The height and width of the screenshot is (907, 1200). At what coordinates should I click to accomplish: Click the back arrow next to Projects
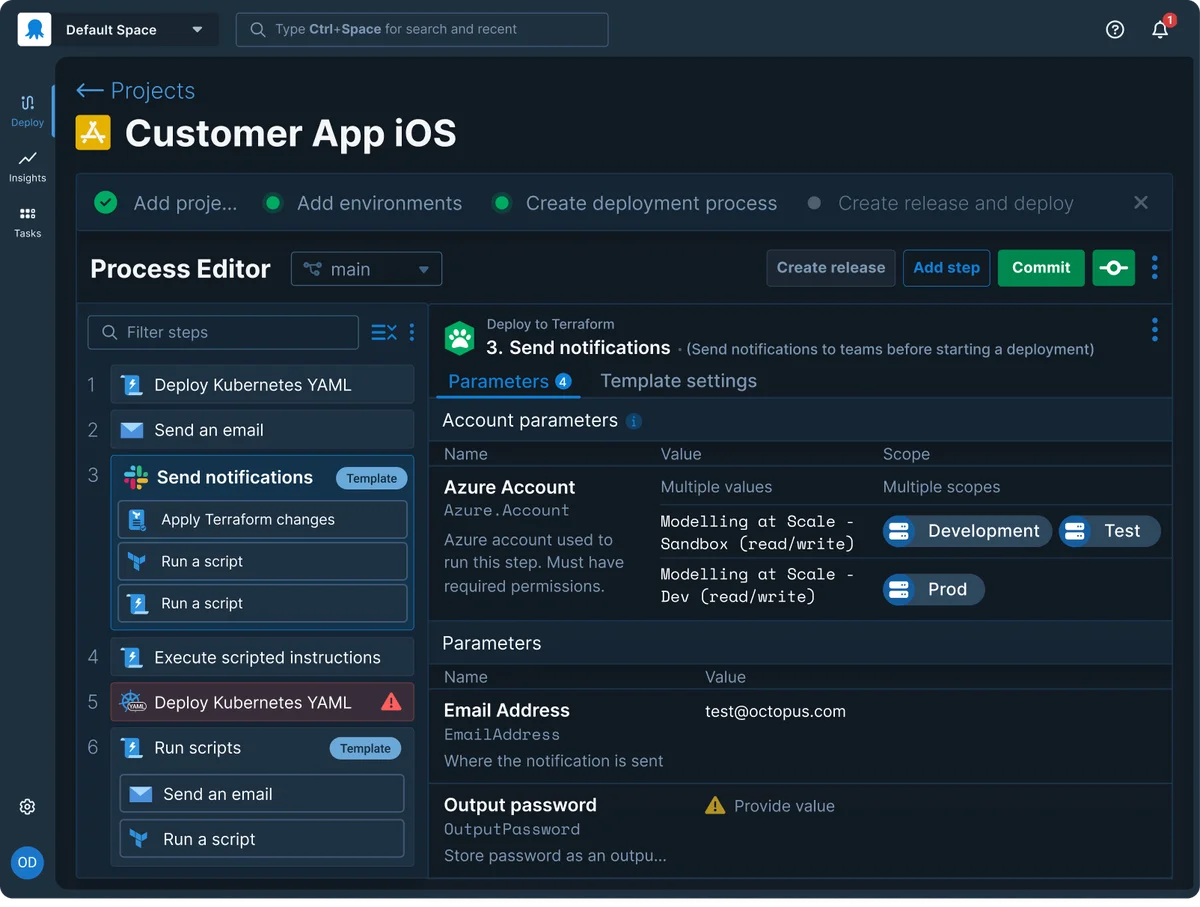90,91
